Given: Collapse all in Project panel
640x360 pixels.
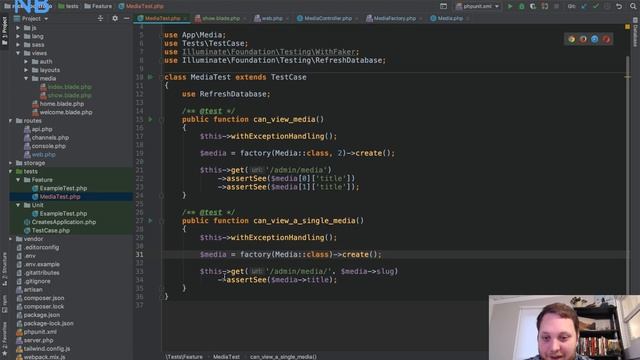Looking at the screenshot, I should [100, 18].
